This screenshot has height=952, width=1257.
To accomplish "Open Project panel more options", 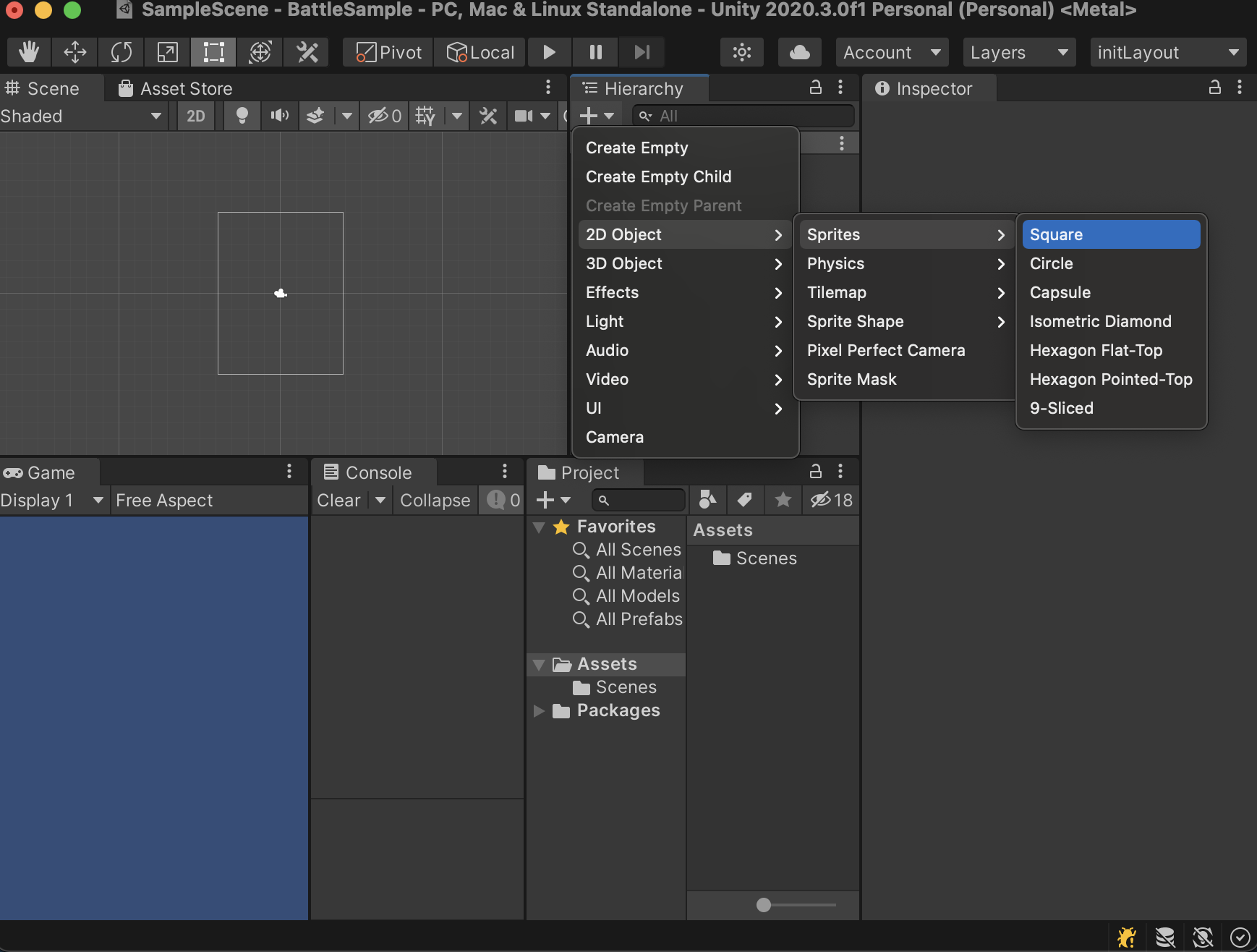I will click(840, 472).
